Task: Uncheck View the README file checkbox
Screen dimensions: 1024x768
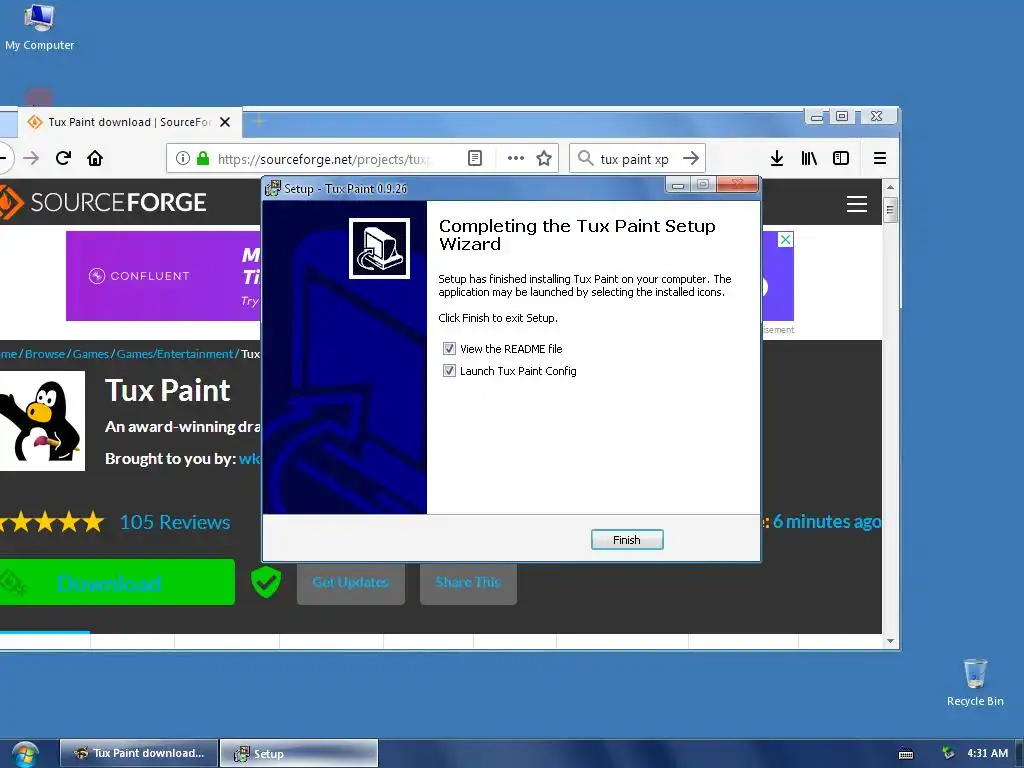Action: coord(449,349)
